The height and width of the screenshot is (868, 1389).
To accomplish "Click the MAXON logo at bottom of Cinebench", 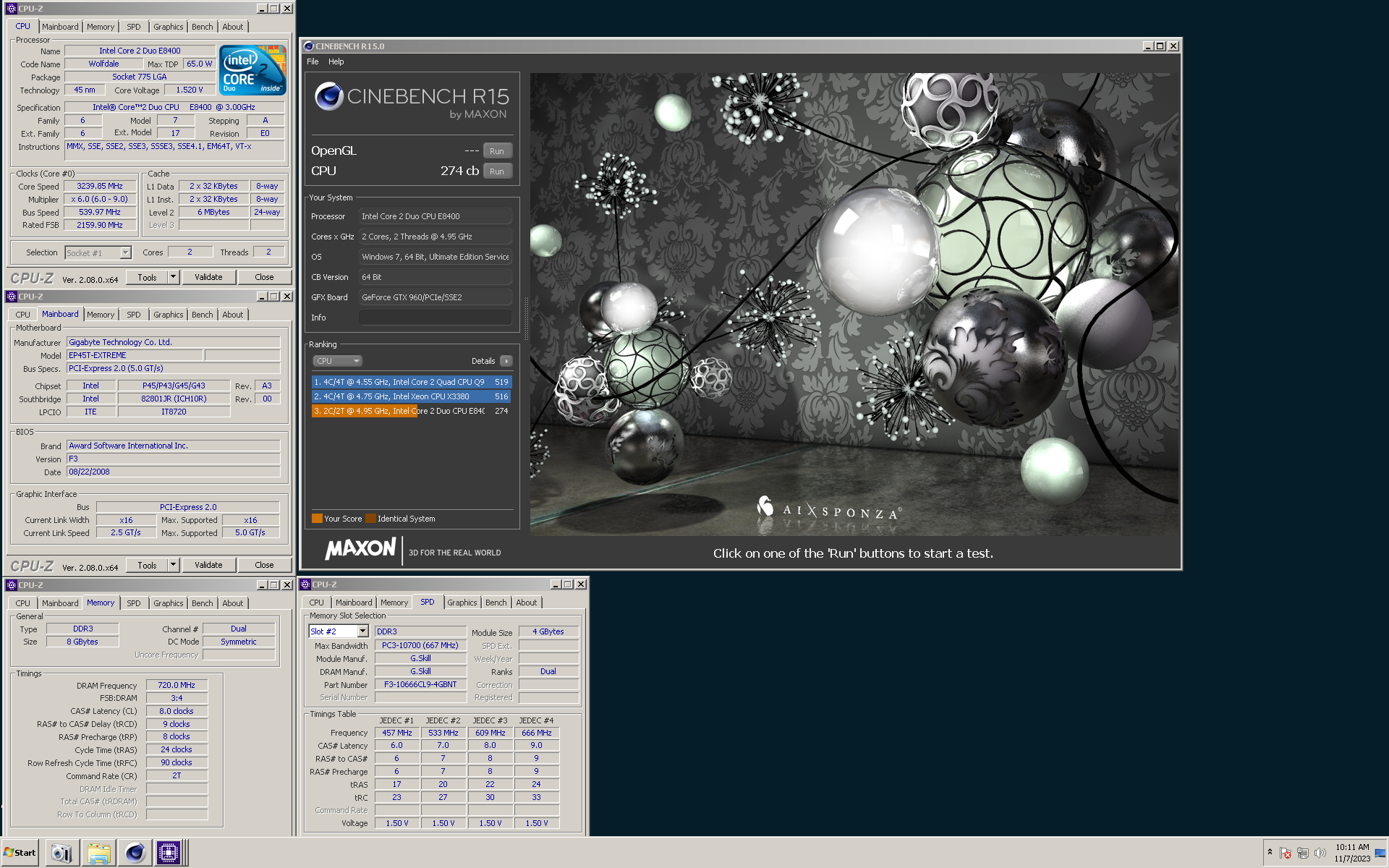I will 360,549.
